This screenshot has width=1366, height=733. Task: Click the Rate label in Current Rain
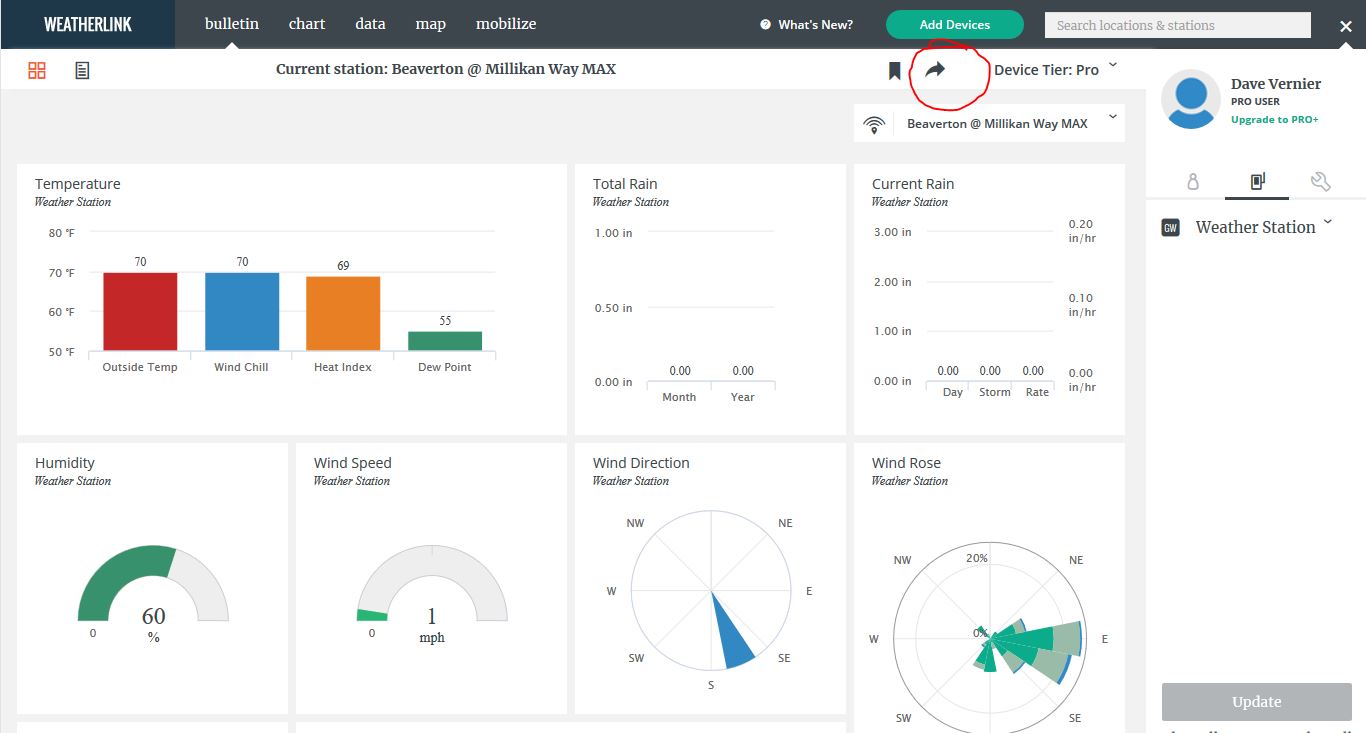1037,392
